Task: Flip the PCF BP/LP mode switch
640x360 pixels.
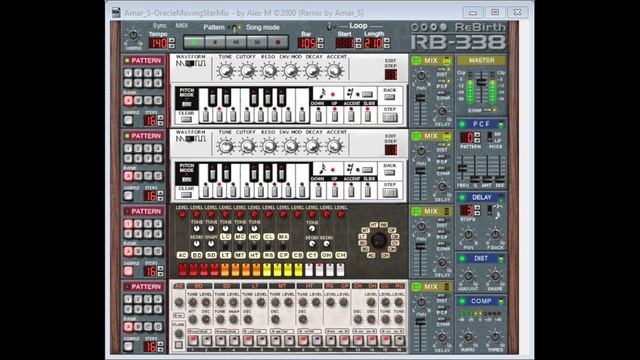Action: click(x=489, y=138)
